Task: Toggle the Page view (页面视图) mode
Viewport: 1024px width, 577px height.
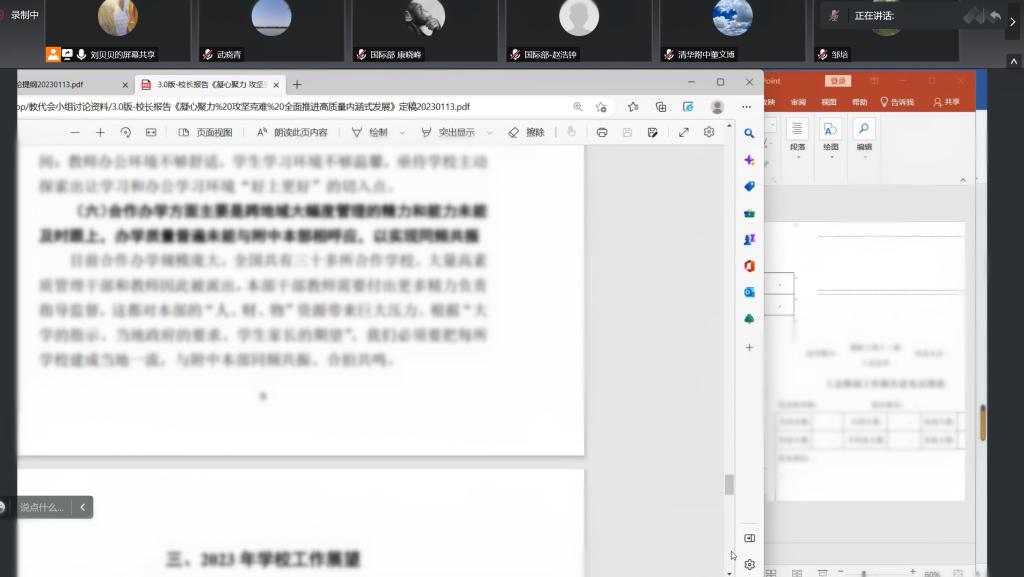Action: (x=205, y=132)
